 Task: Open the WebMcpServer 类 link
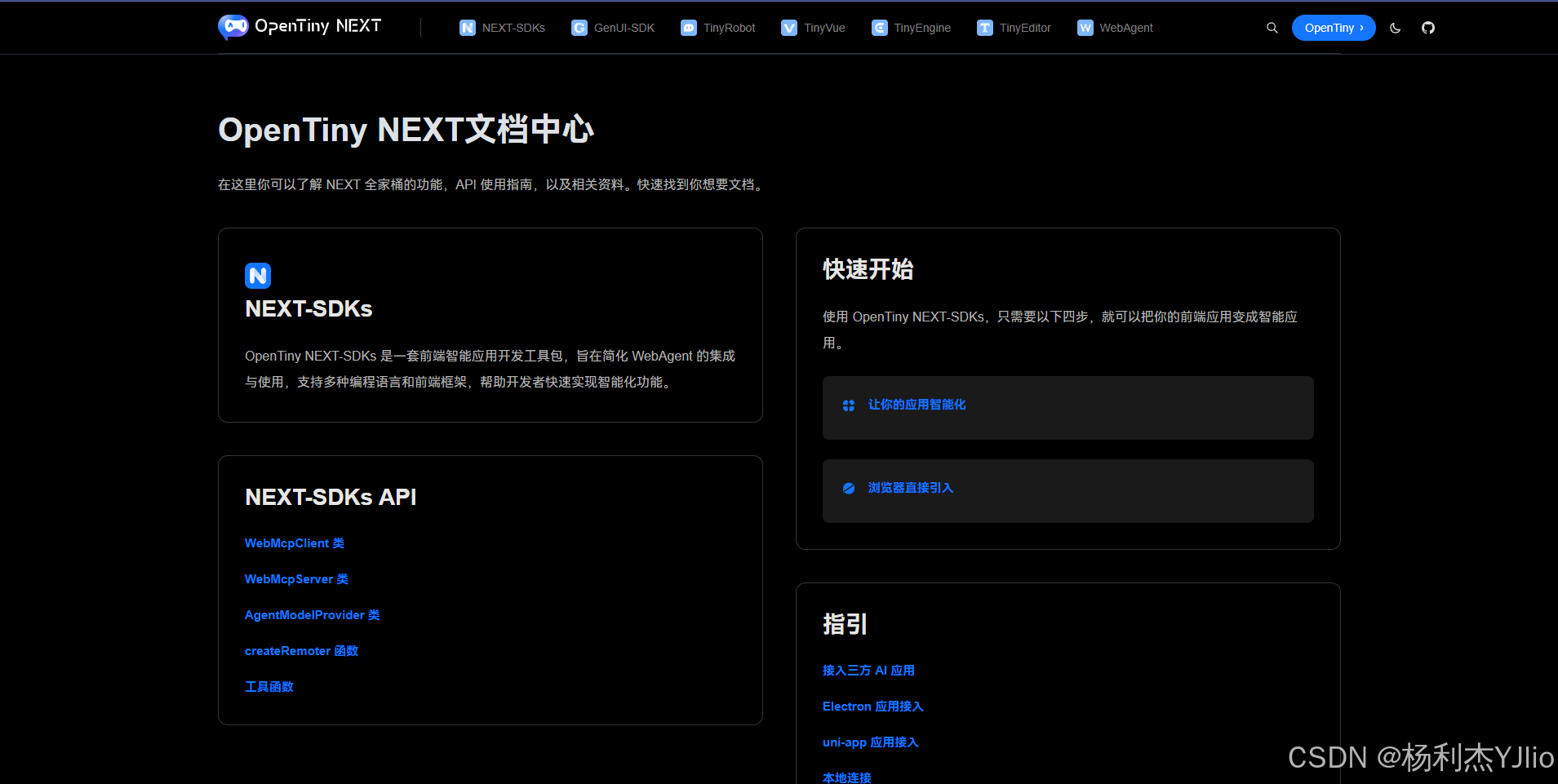(296, 579)
